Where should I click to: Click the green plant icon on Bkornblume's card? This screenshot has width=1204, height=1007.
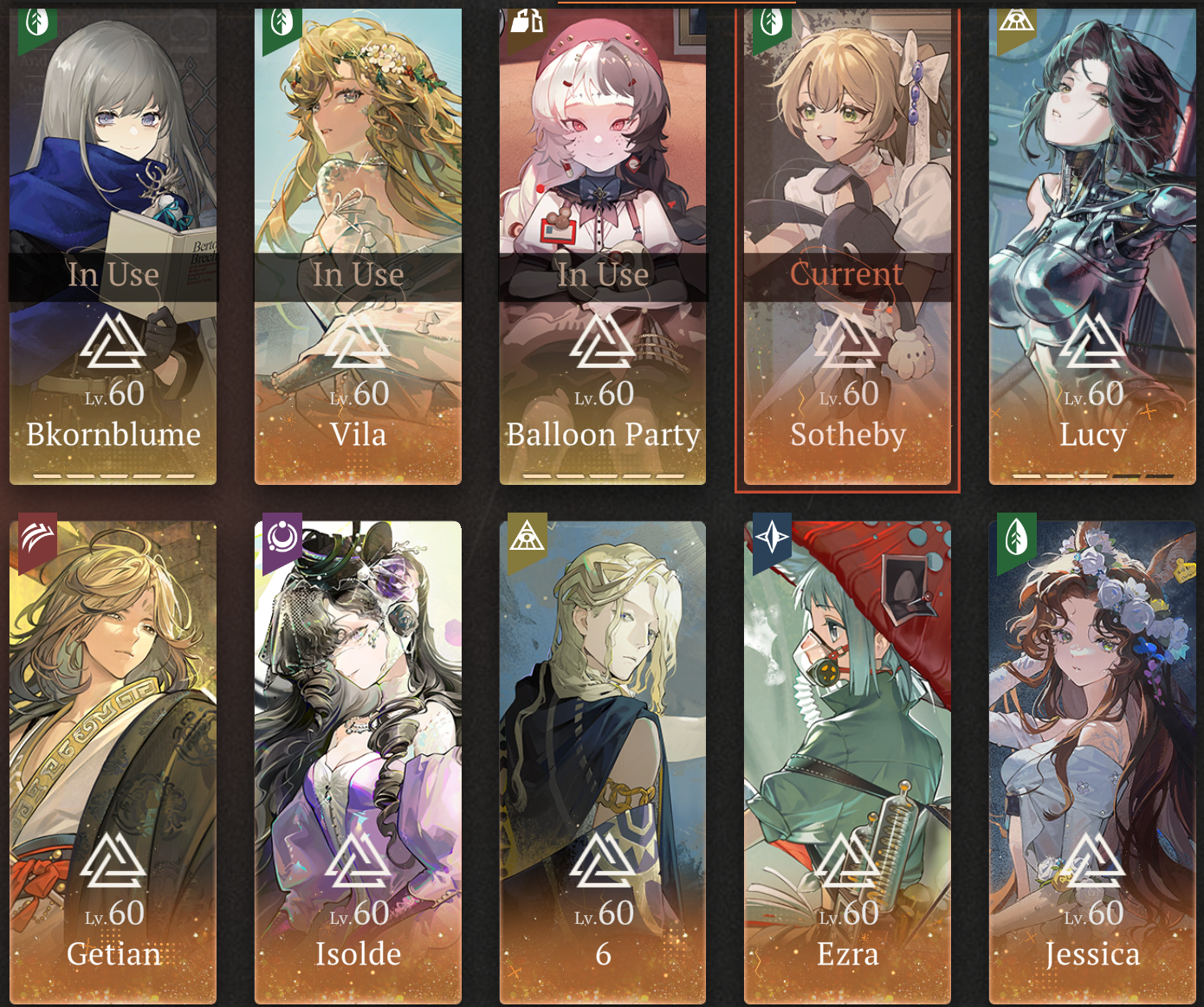(37, 23)
